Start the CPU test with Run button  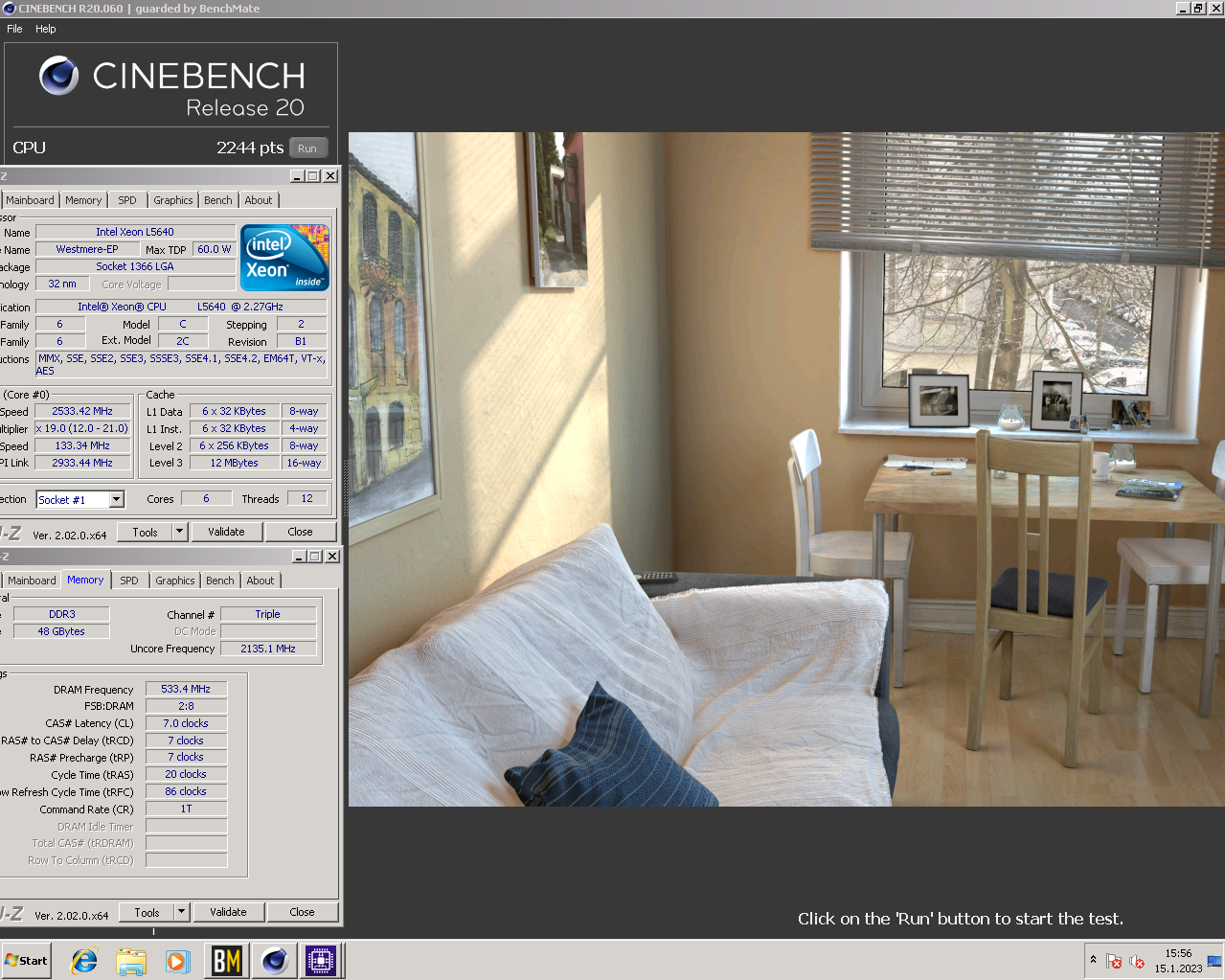[x=307, y=148]
